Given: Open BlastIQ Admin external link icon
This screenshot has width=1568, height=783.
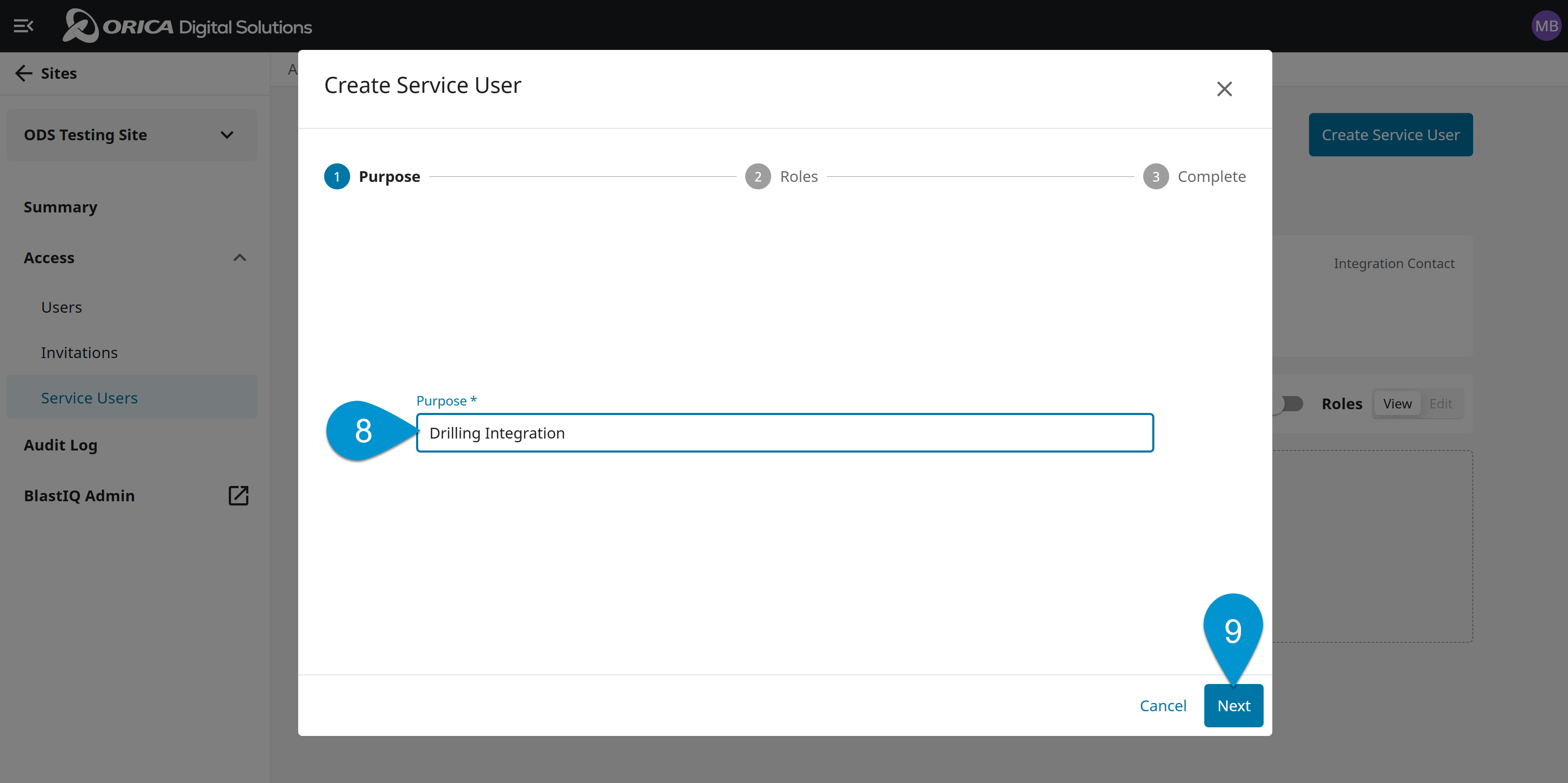Looking at the screenshot, I should (x=238, y=495).
